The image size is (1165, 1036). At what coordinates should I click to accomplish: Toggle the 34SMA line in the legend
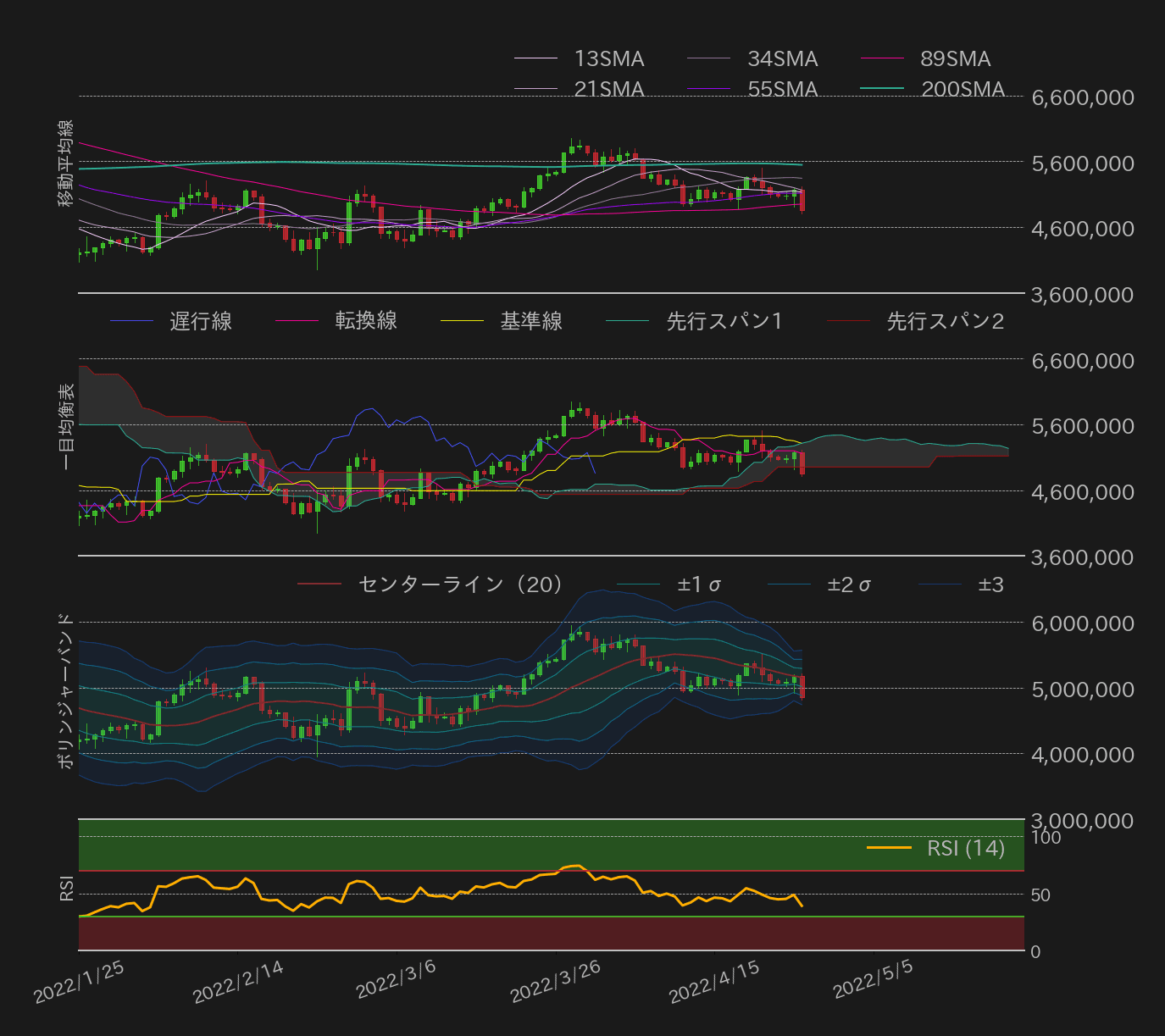[781, 58]
